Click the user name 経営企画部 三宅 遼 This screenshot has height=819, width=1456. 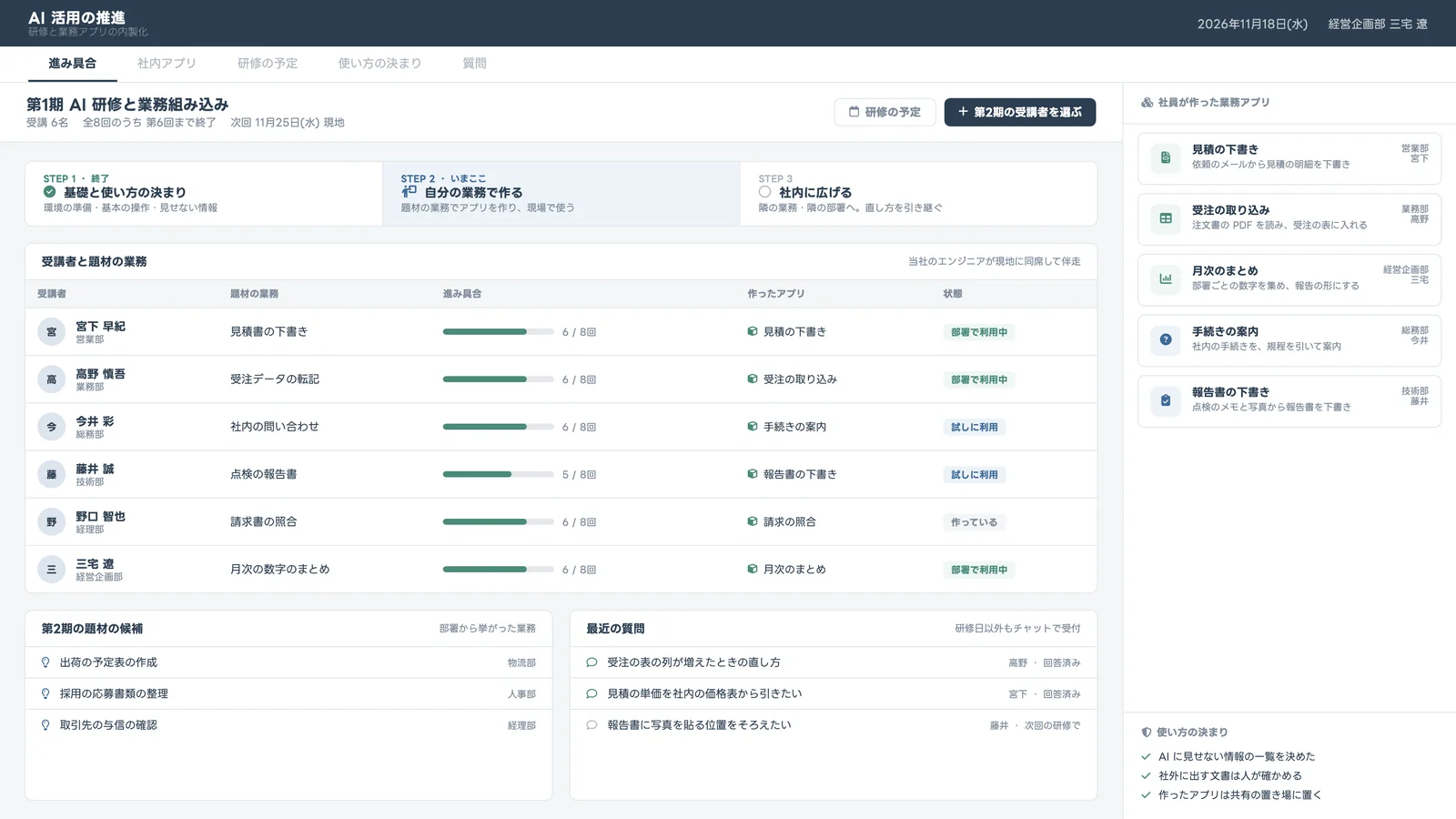pos(1378,24)
